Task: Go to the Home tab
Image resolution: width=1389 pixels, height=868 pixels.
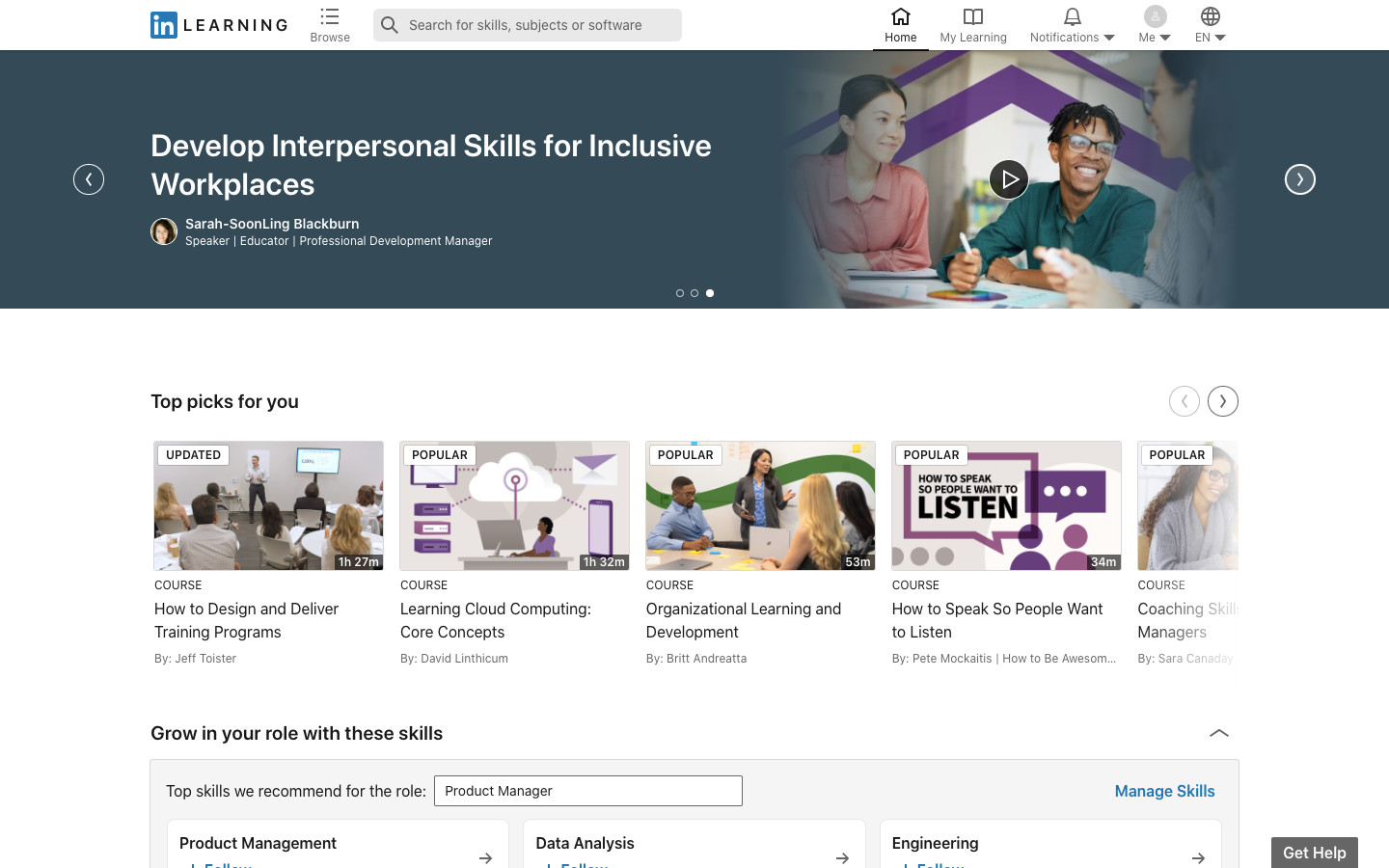Action: (900, 25)
